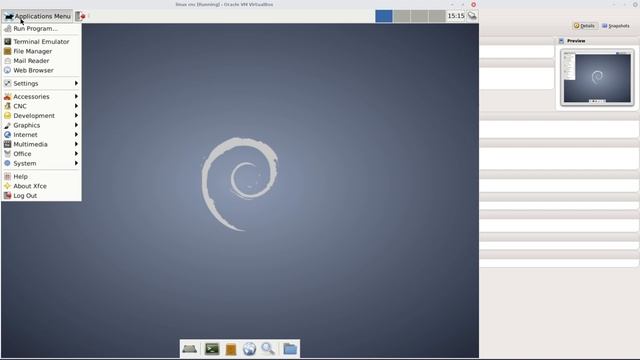Open the blue folder icon in dock

click(x=290, y=349)
